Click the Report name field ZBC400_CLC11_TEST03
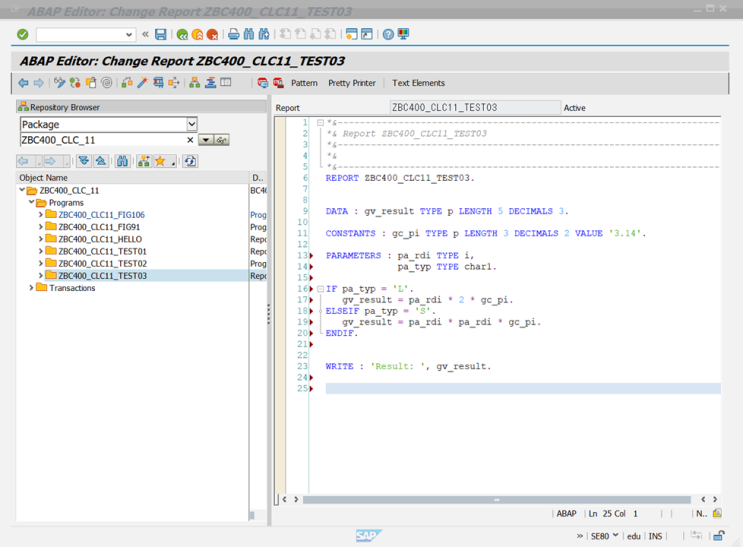743x547 pixels. pos(475,108)
